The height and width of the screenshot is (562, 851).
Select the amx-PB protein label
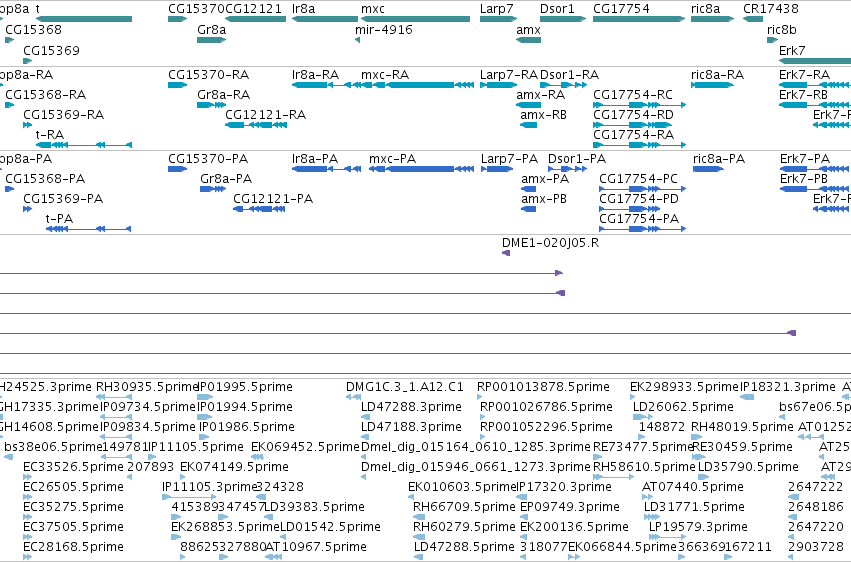(x=544, y=199)
